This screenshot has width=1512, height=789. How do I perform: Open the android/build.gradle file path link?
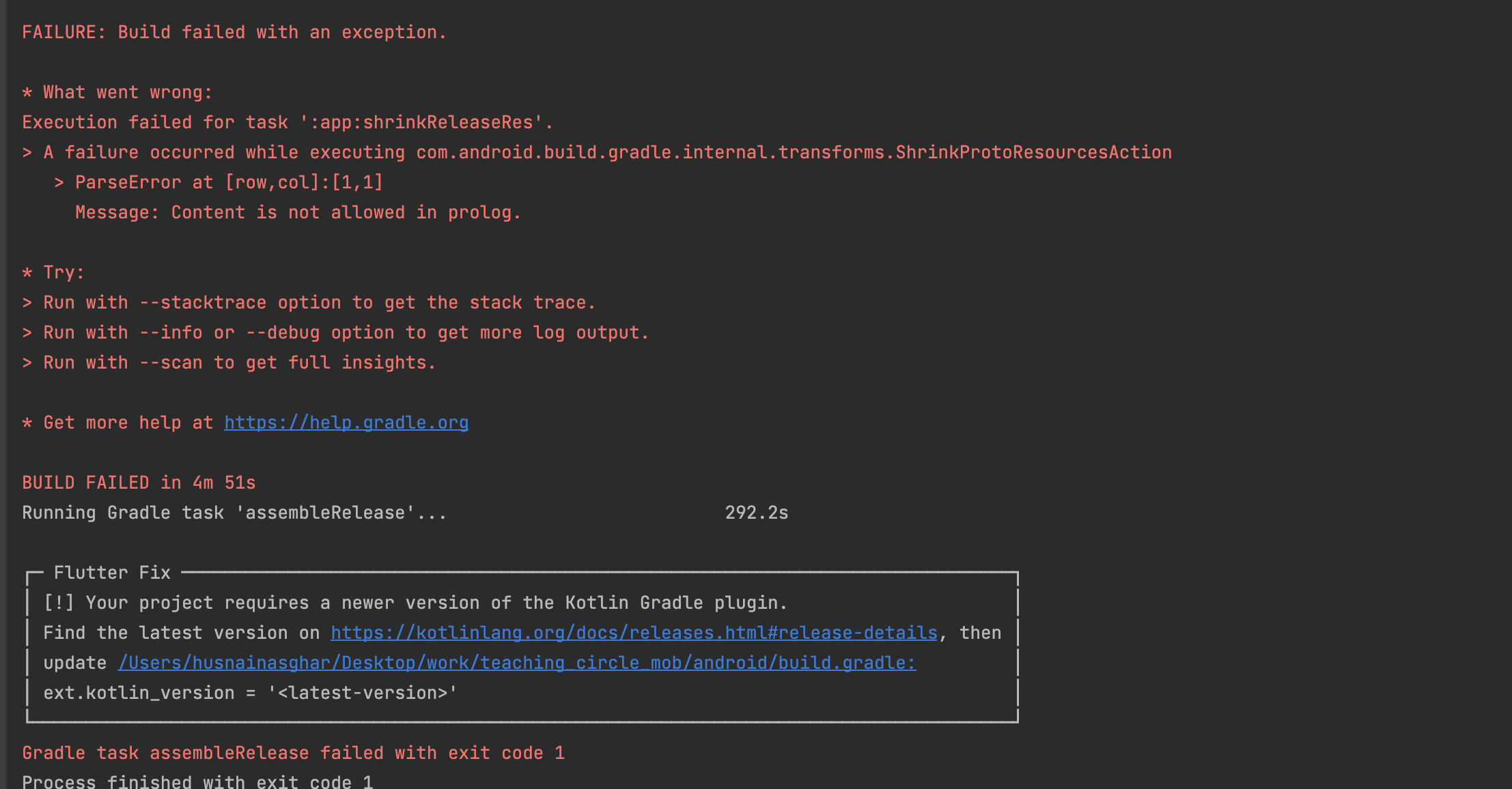516,663
